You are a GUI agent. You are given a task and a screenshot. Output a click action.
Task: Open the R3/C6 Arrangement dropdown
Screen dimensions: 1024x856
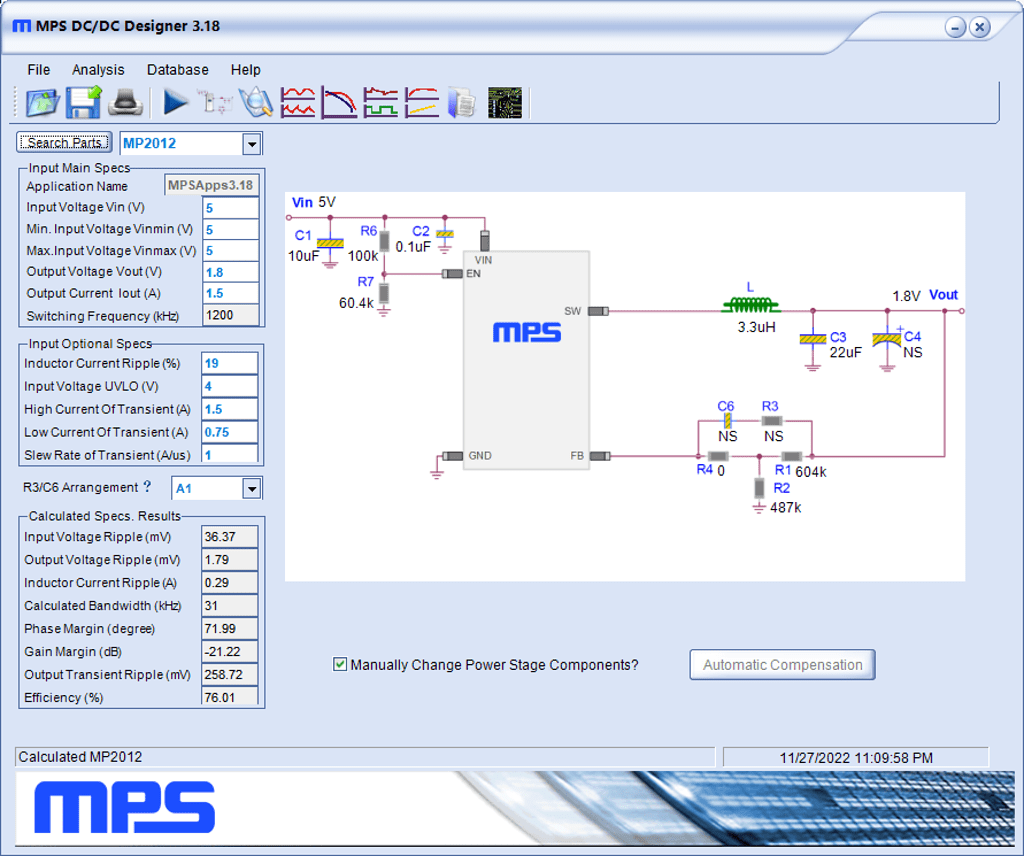click(x=251, y=488)
